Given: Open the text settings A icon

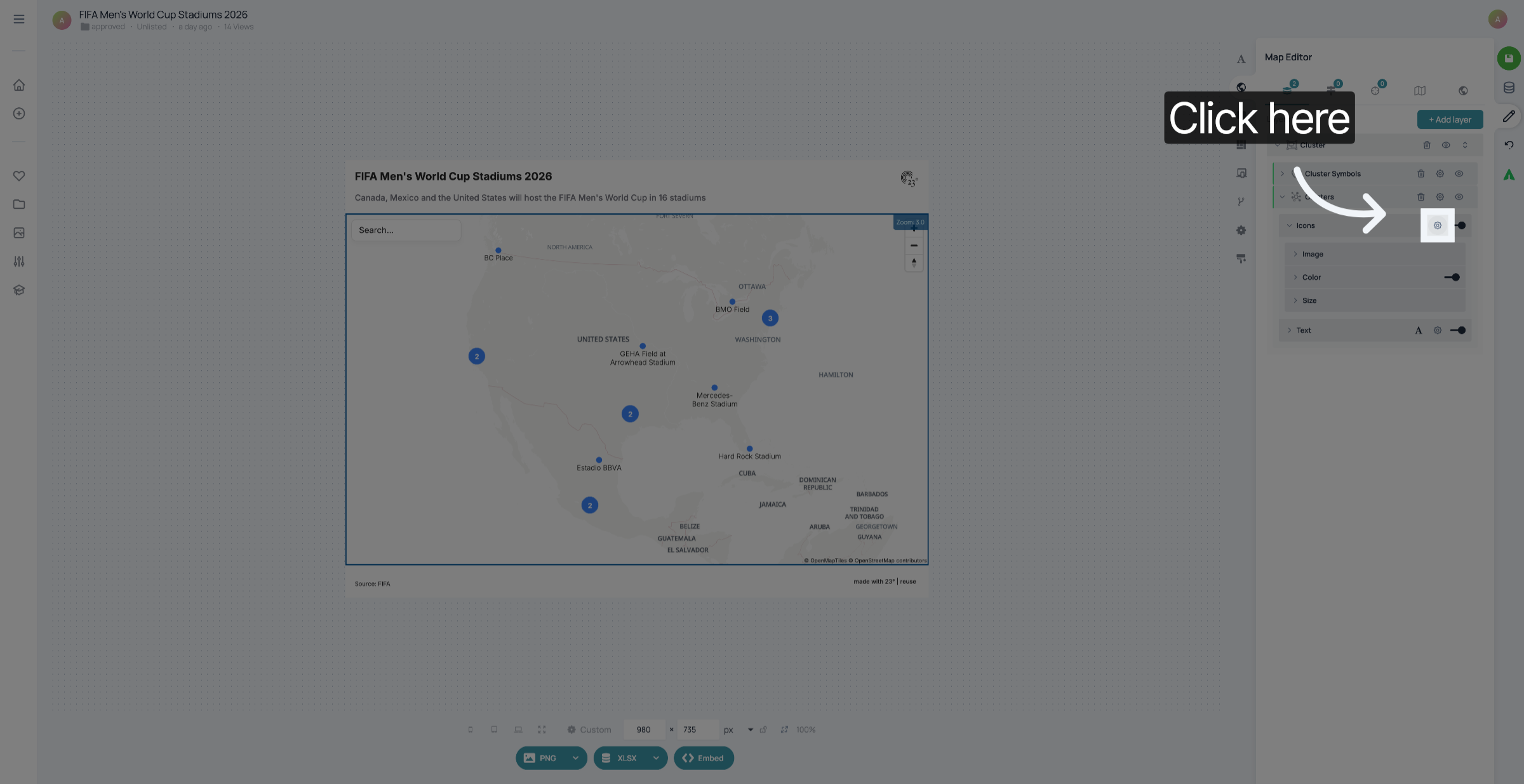Looking at the screenshot, I should coord(1241,59).
